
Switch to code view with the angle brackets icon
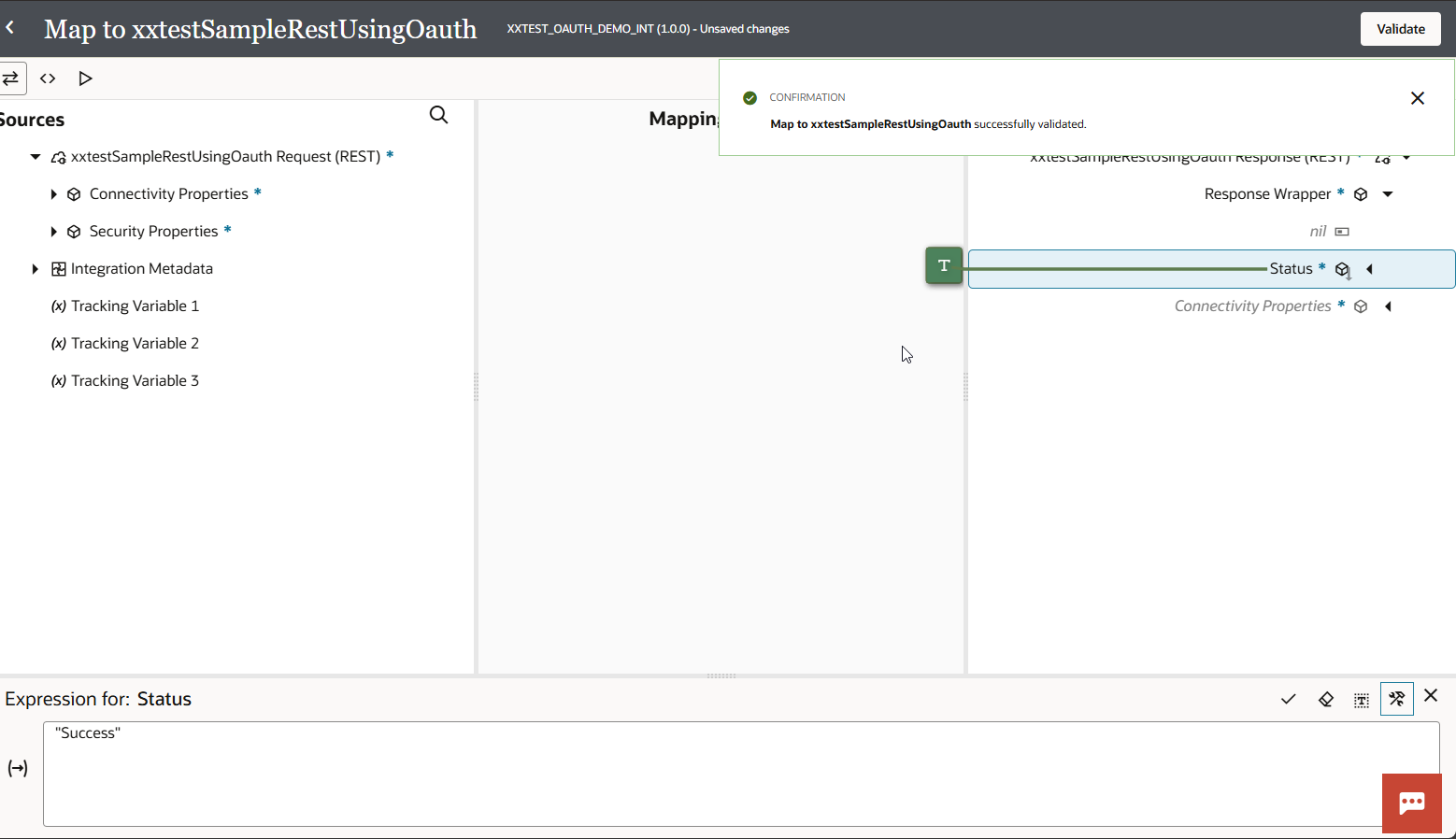(48, 78)
